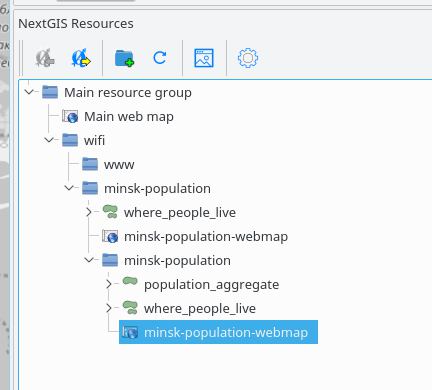Click the first where_people_live layer icon
Image resolution: width=432 pixels, height=390 pixels.
[x=110, y=212]
